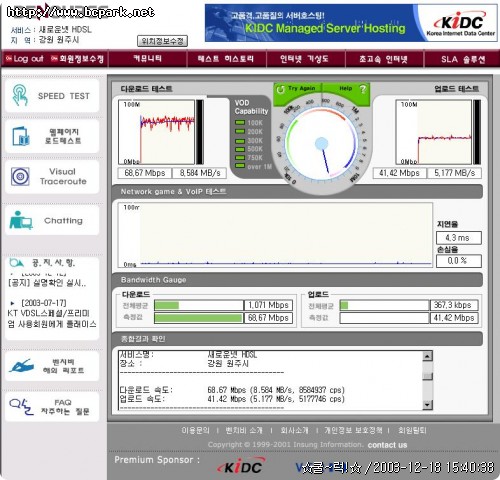Click the arrow bullet before 2003-07-17 notice
This screenshot has width=500, height=480.
tap(12, 303)
